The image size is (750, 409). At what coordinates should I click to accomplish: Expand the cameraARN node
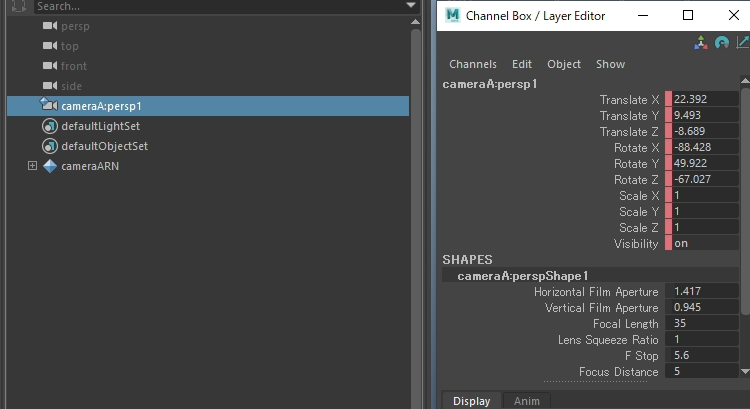point(32,166)
